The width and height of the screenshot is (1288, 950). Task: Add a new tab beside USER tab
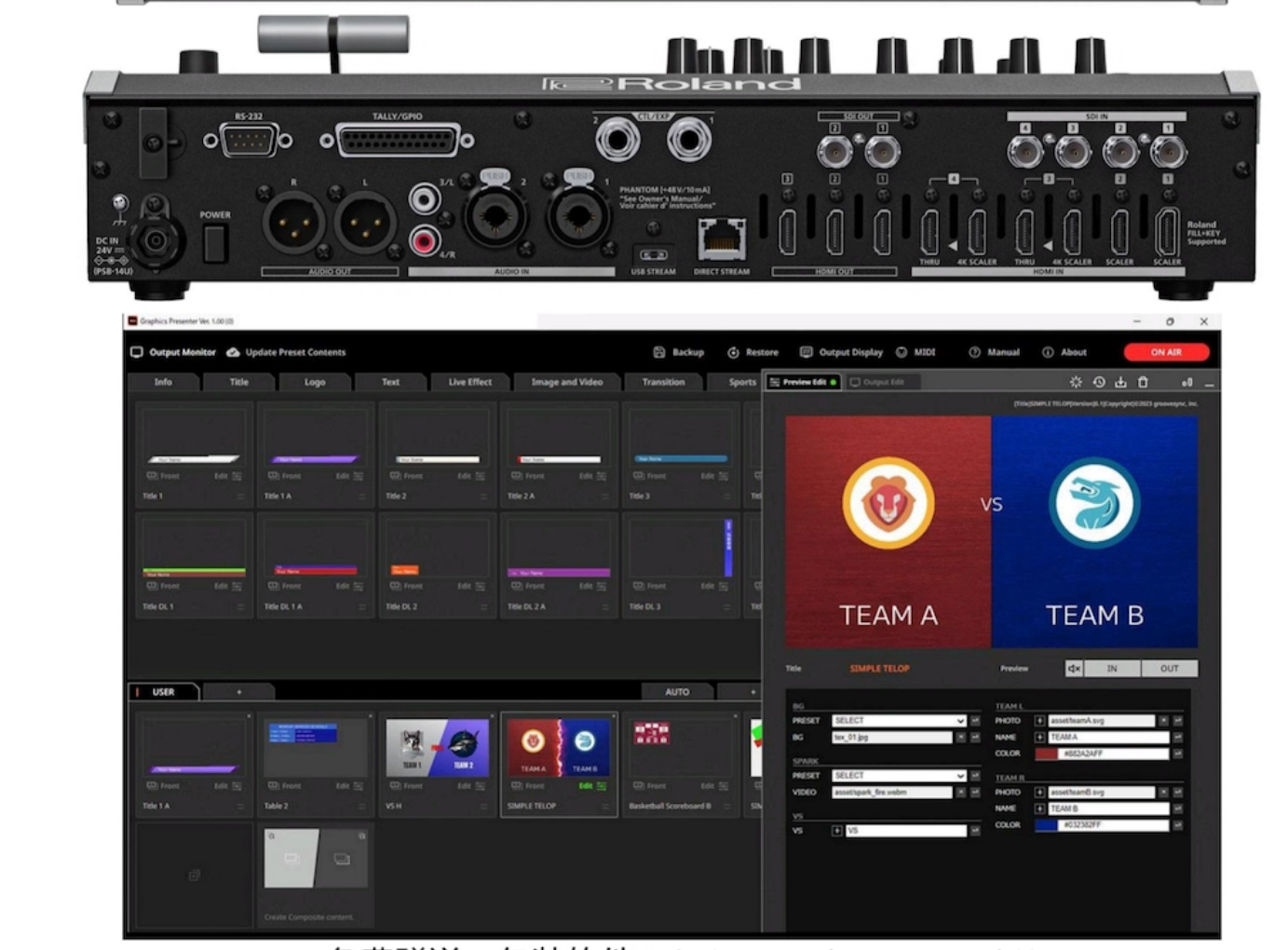click(239, 692)
